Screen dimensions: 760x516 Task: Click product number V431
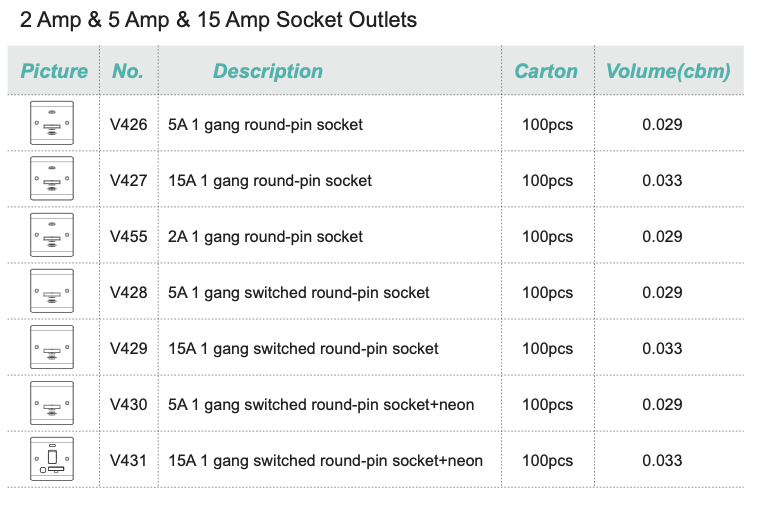(x=128, y=461)
